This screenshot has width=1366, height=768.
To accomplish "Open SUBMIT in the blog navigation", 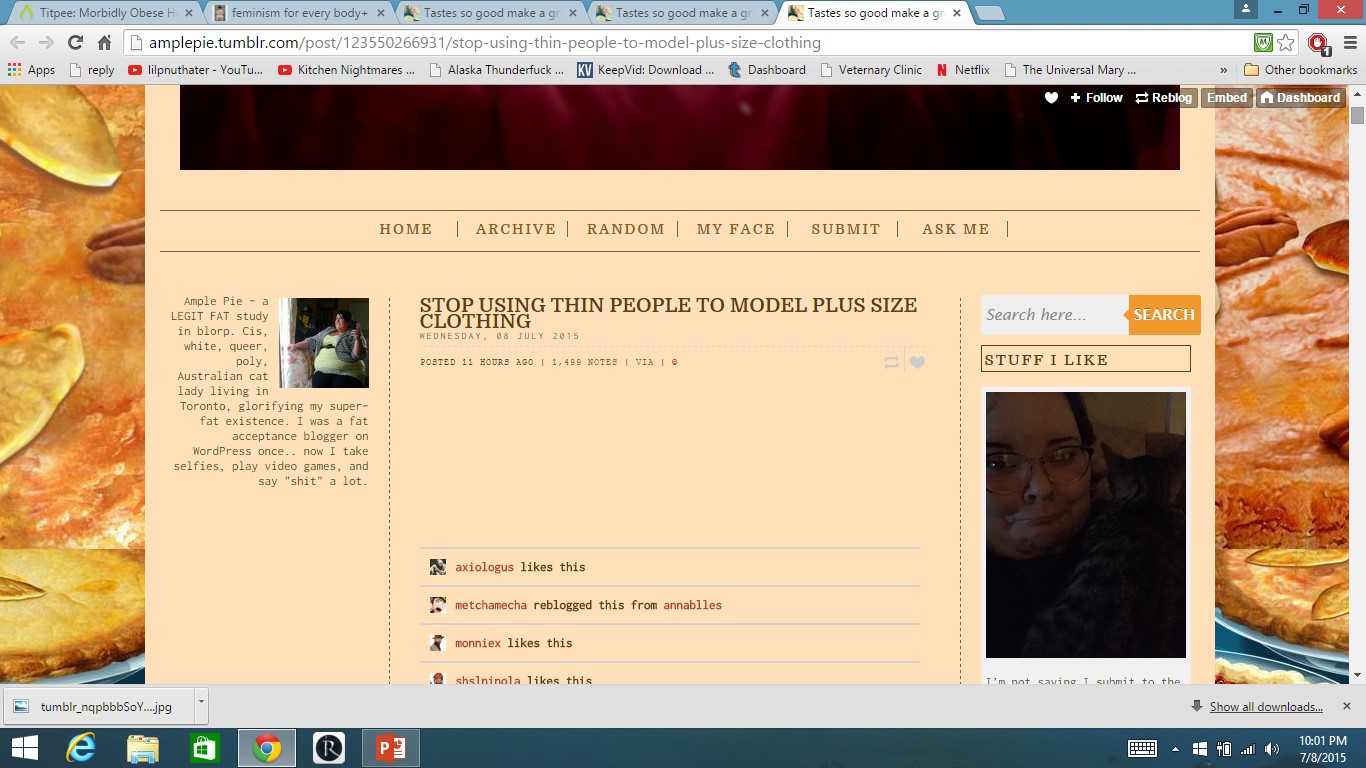I will (x=846, y=229).
